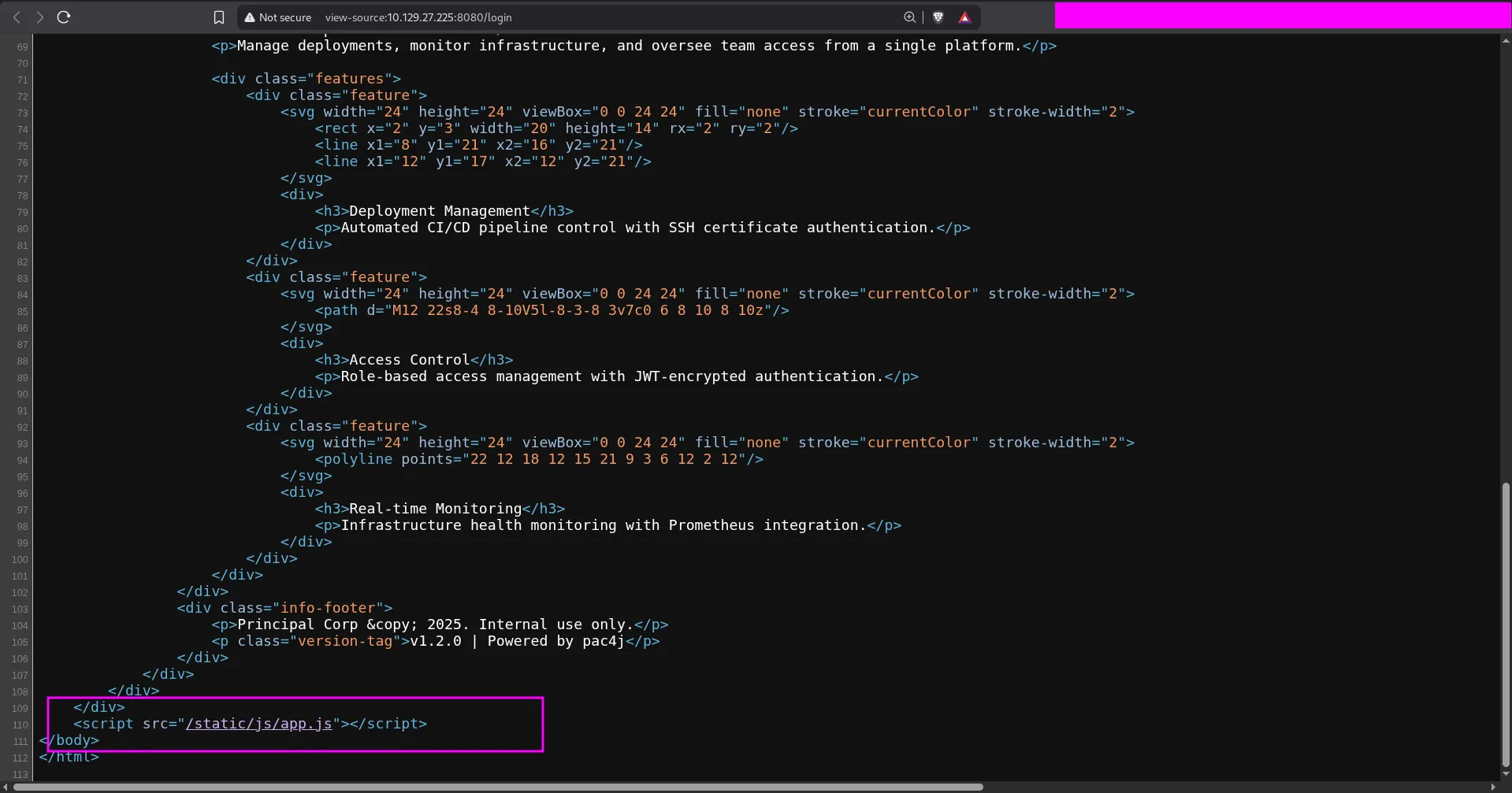Open the Brave Shields lion icon

(x=938, y=17)
